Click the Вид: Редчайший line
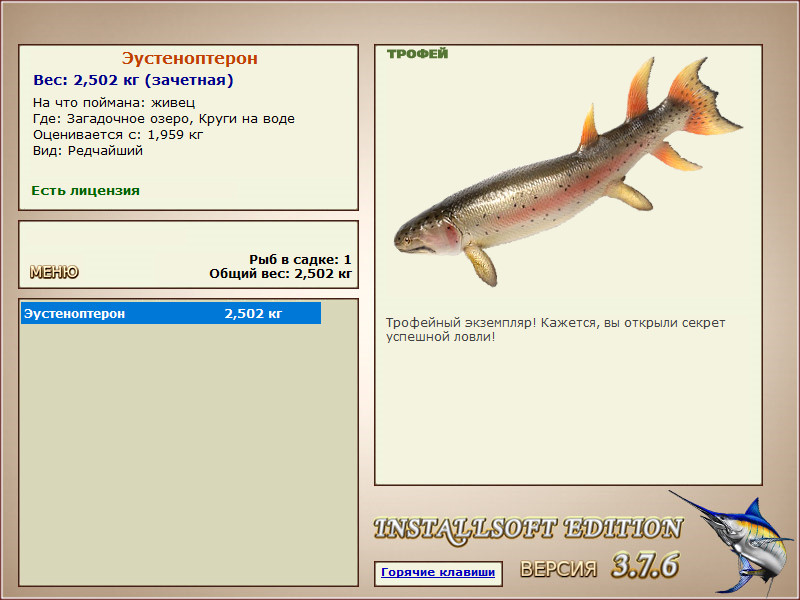Viewport: 800px width, 600px height. coord(88,151)
